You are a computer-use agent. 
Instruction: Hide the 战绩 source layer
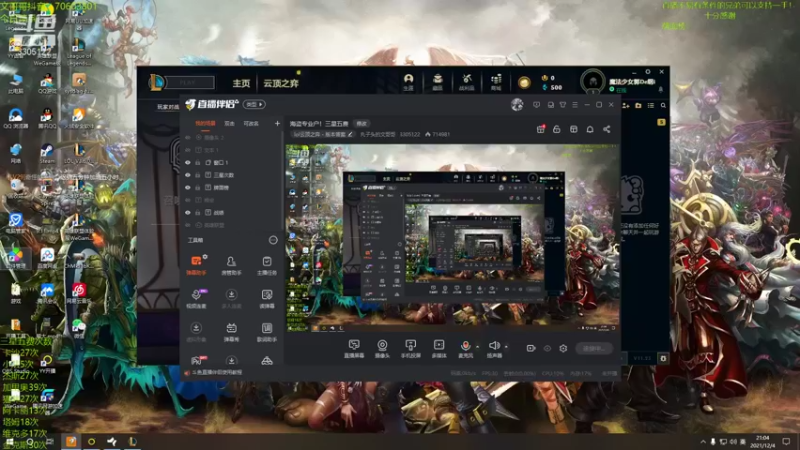pos(188,212)
